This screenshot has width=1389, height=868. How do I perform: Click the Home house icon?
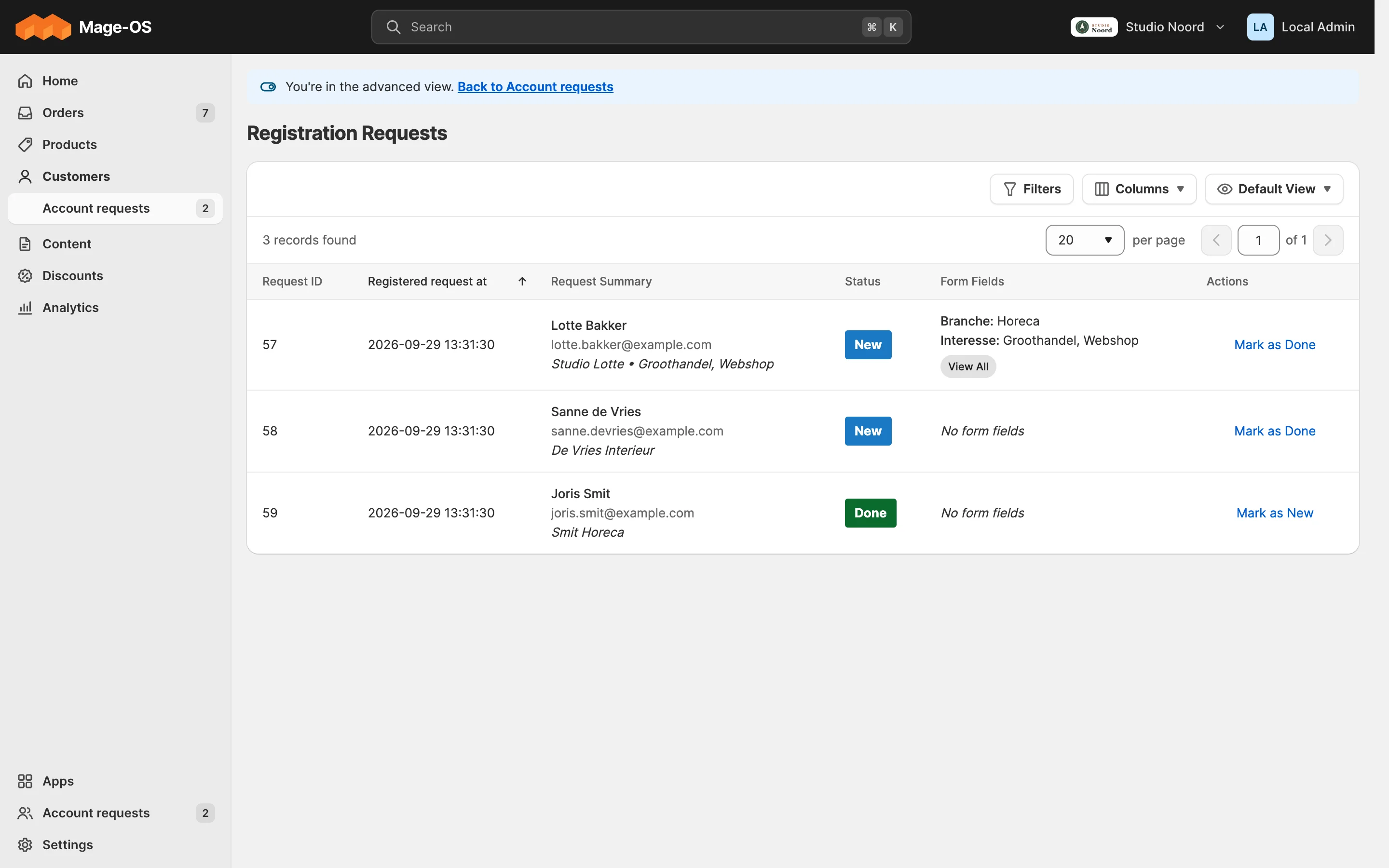tap(25, 81)
